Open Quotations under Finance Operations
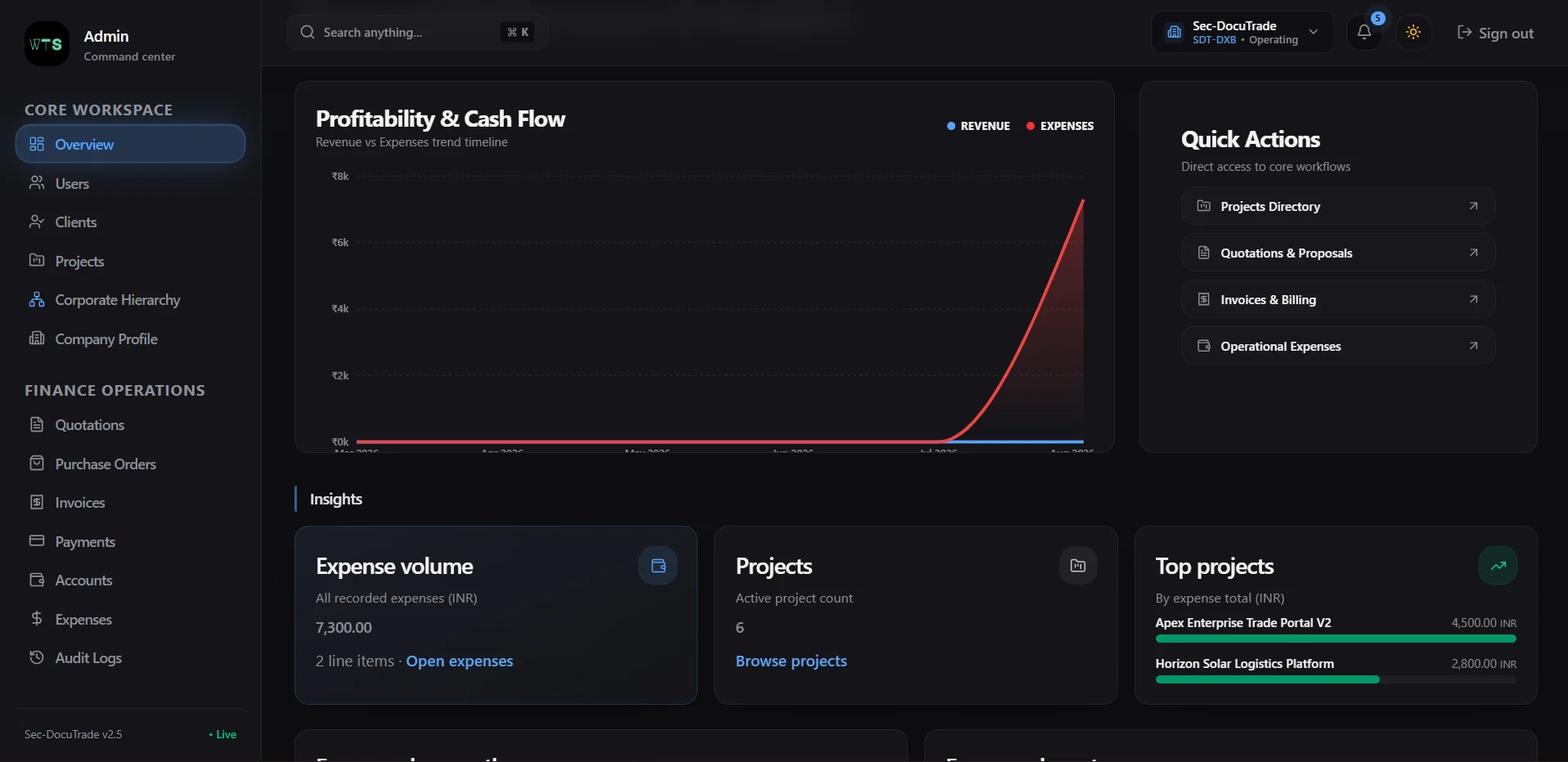Screen dimensions: 1568x762 [x=130, y=425]
